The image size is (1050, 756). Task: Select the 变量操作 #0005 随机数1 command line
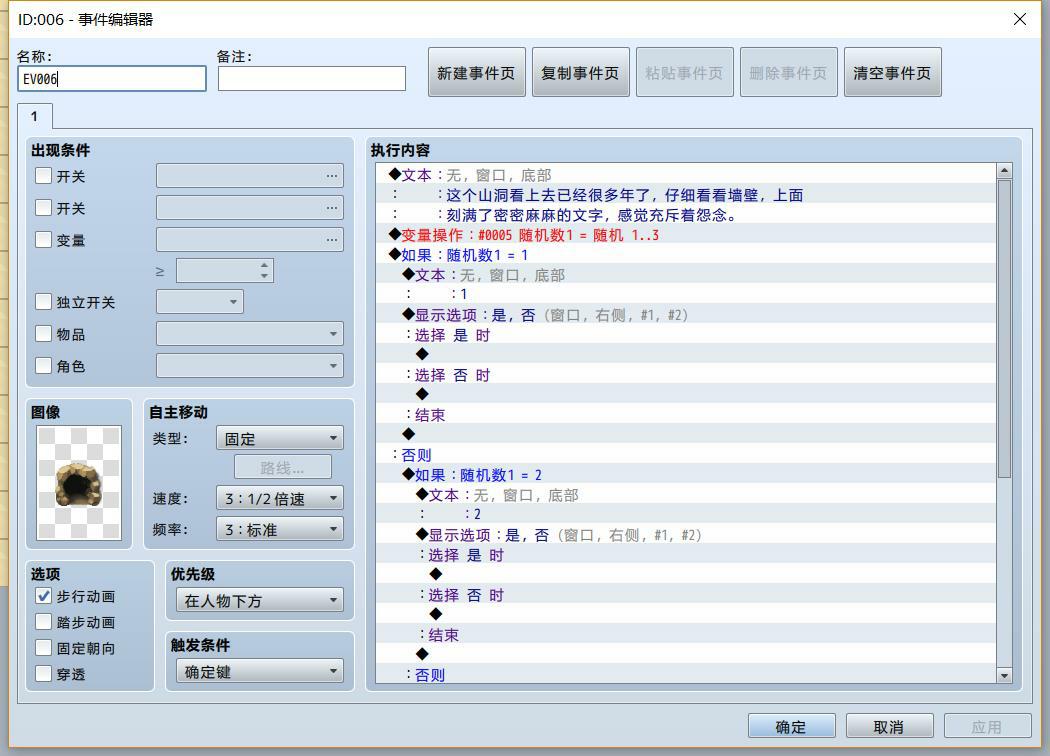click(686, 235)
